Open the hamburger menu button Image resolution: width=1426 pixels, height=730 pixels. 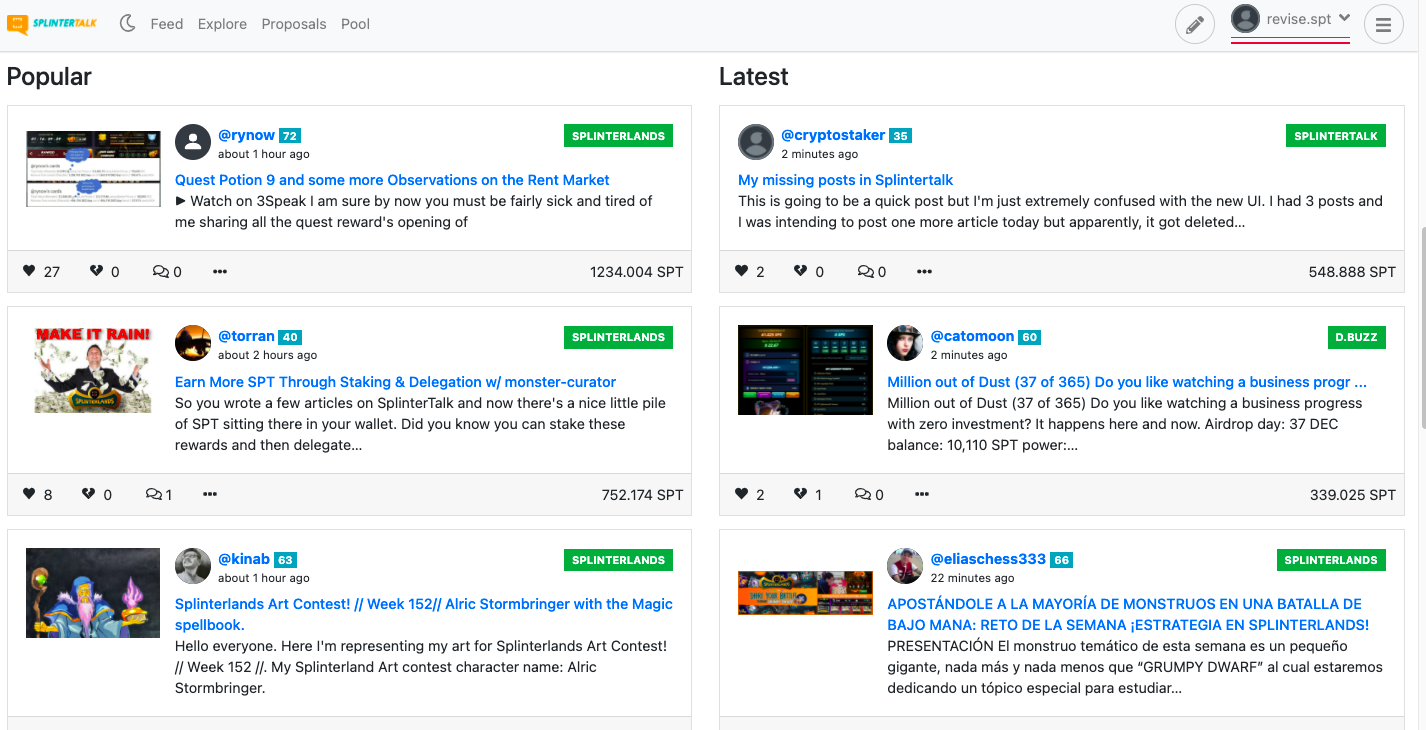click(1384, 25)
